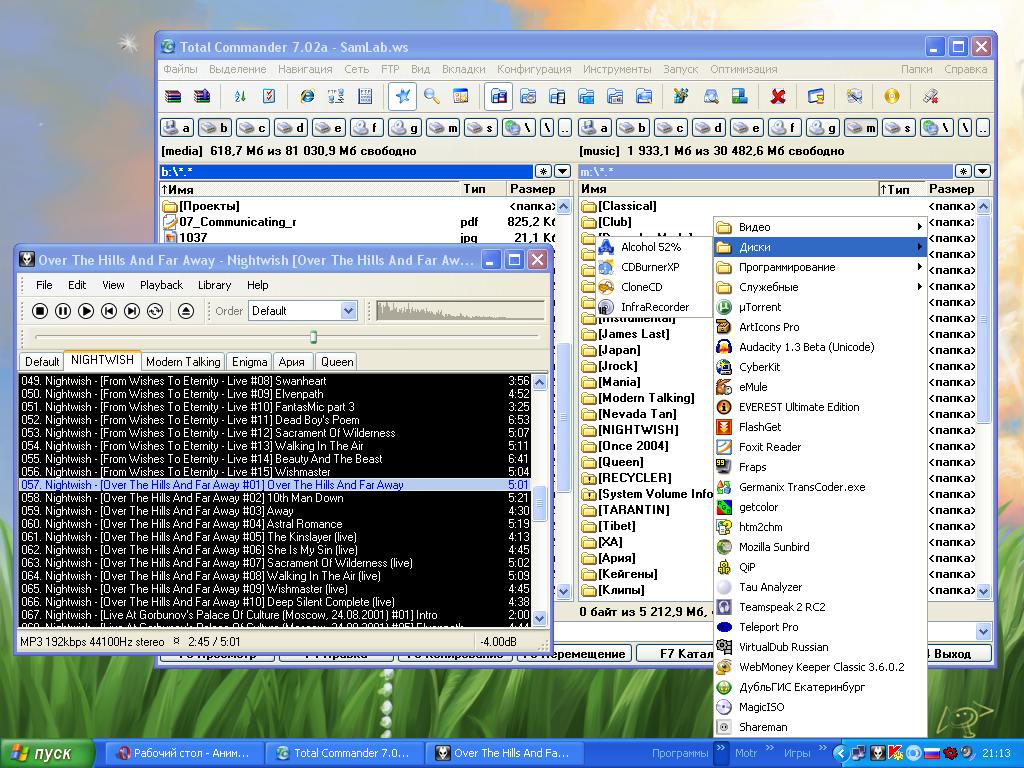Select drive m in left panel
Image resolution: width=1024 pixels, height=768 pixels.
[443, 127]
